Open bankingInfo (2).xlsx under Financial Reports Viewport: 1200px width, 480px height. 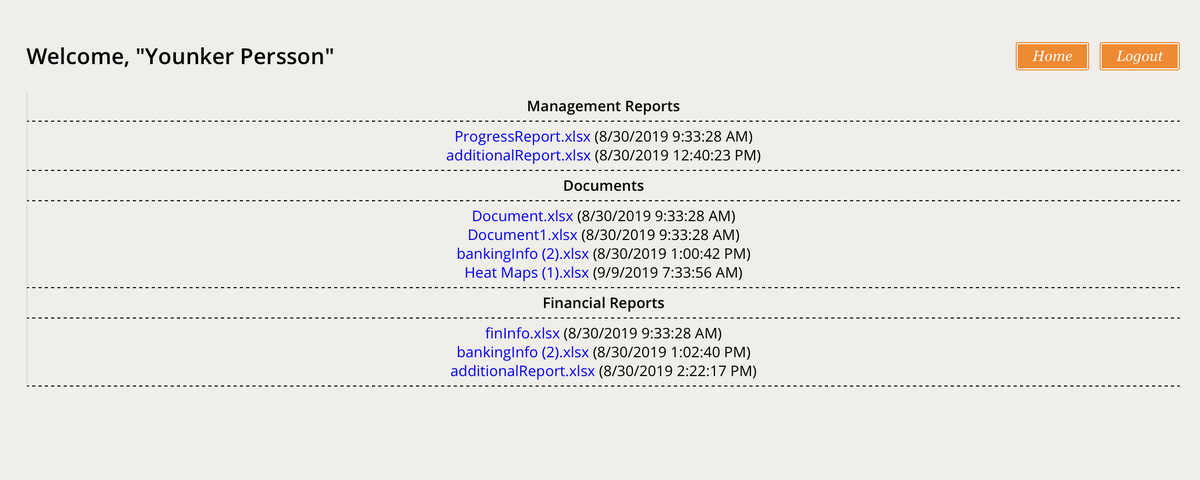tap(523, 352)
